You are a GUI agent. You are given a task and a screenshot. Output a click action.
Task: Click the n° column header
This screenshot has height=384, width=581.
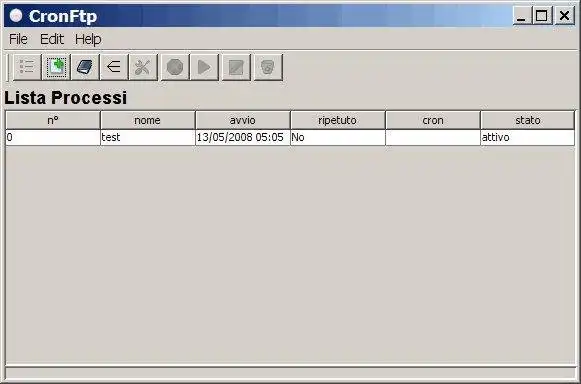point(53,120)
